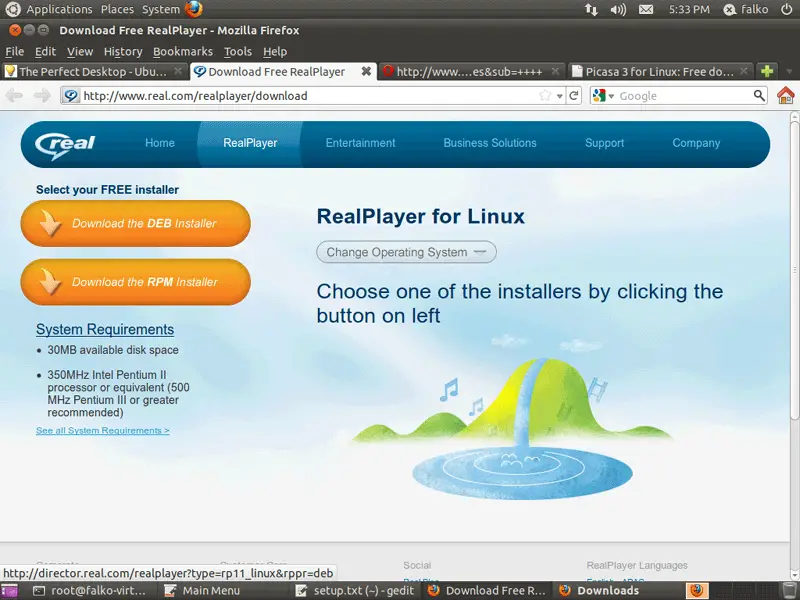Open the Google search engine selector

[604, 95]
